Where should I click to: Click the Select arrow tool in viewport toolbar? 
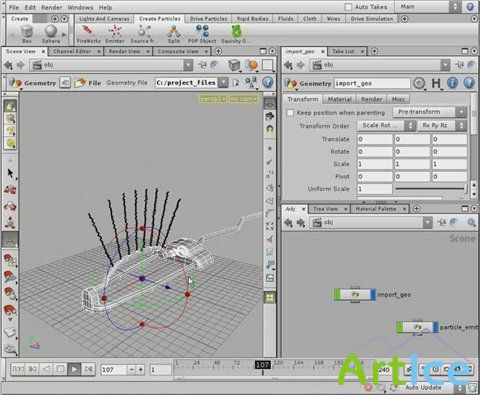(x=11, y=173)
